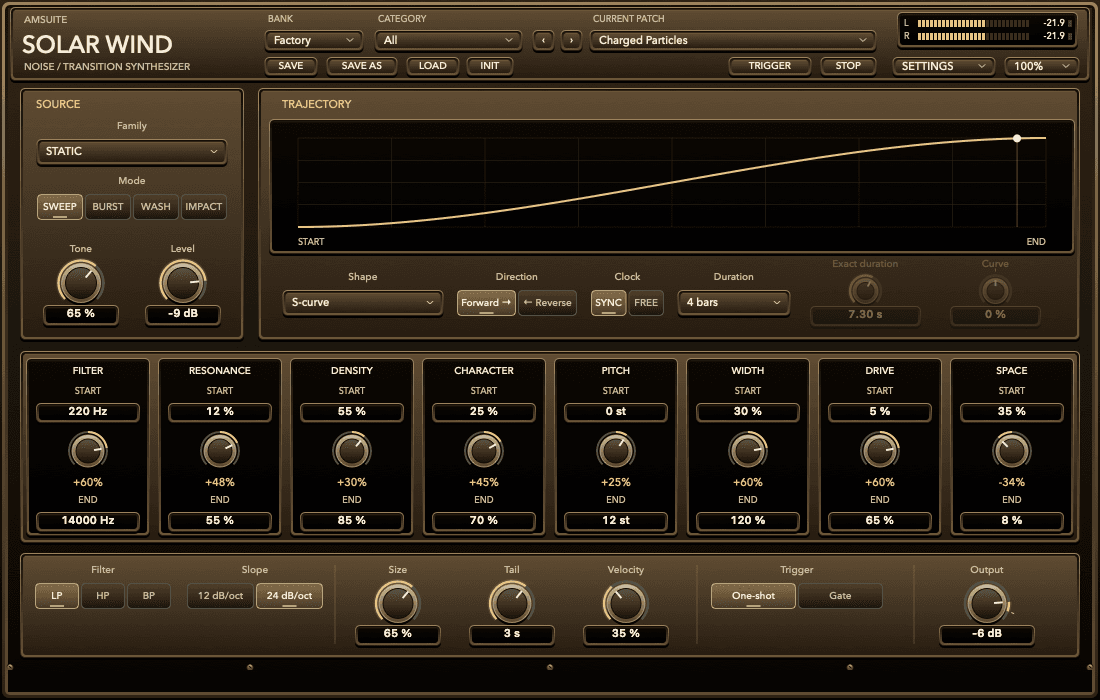The image size is (1100, 700).
Task: Select the WASH mode
Action: coord(156,207)
